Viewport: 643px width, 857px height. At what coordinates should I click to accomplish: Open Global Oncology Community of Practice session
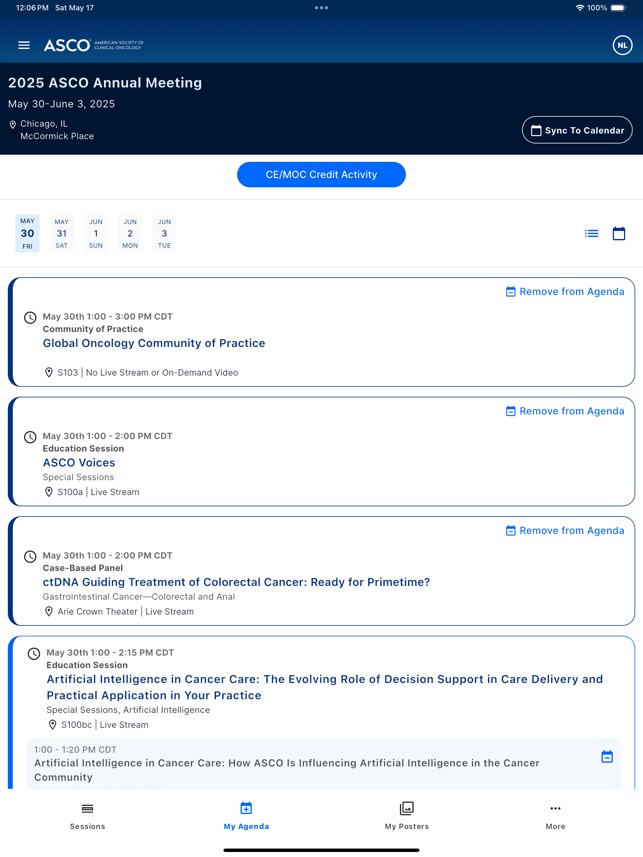(x=154, y=343)
